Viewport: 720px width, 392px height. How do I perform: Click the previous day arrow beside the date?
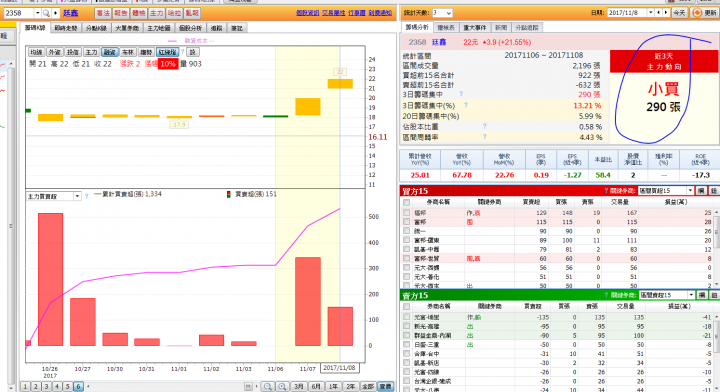pyautogui.click(x=658, y=13)
